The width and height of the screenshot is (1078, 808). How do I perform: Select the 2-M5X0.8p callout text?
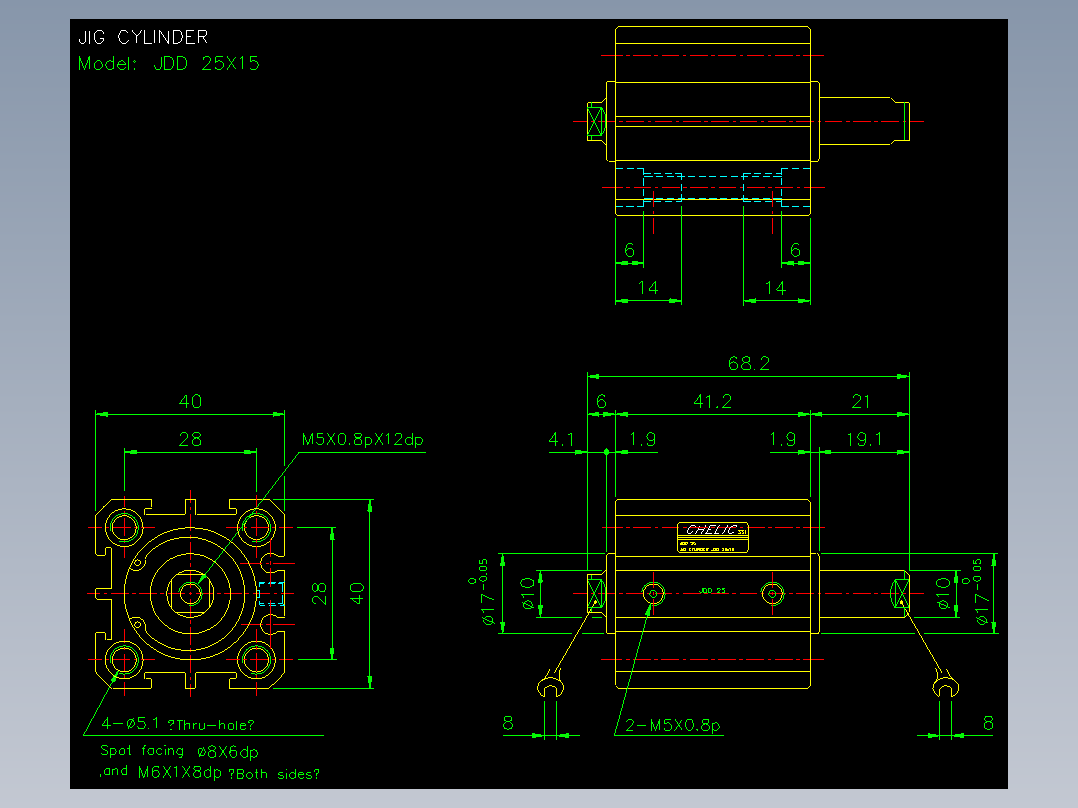(x=673, y=725)
